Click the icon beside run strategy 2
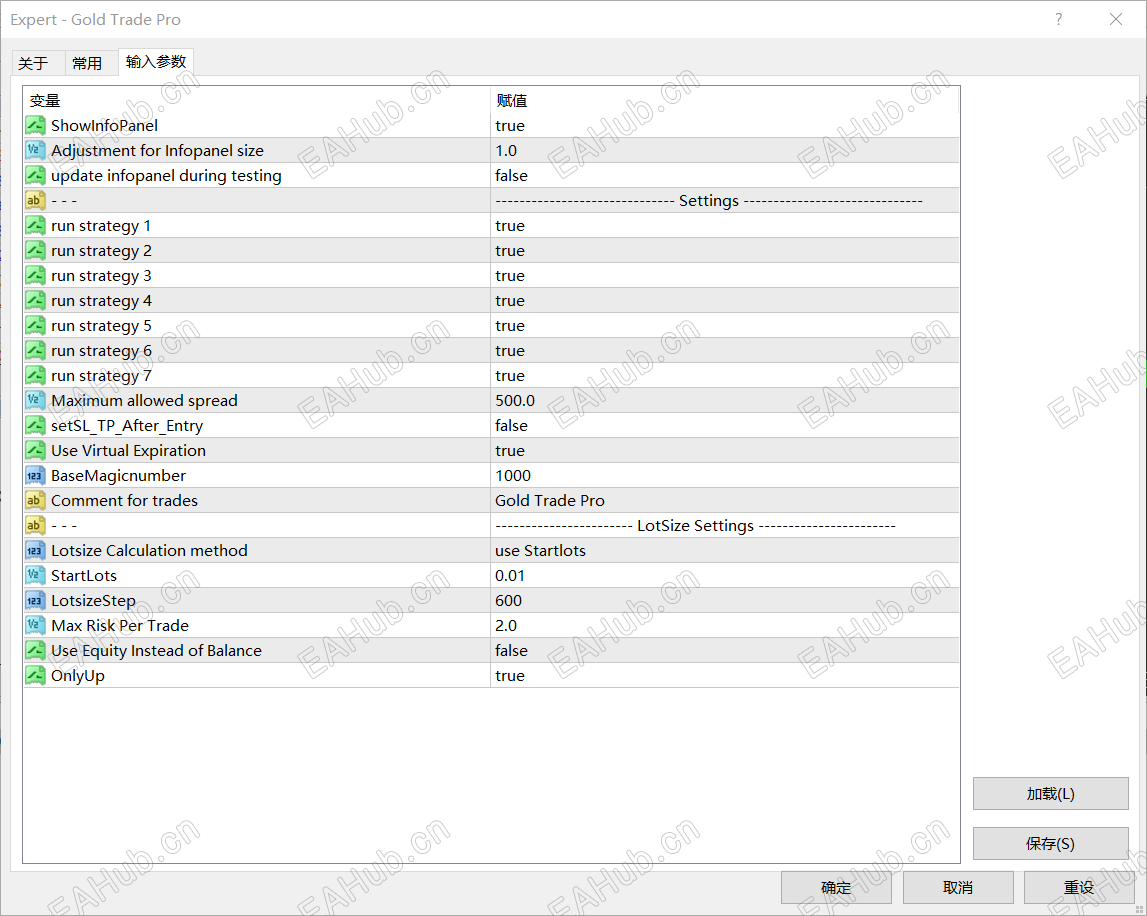Screen dimensions: 1147x916 click(35, 250)
